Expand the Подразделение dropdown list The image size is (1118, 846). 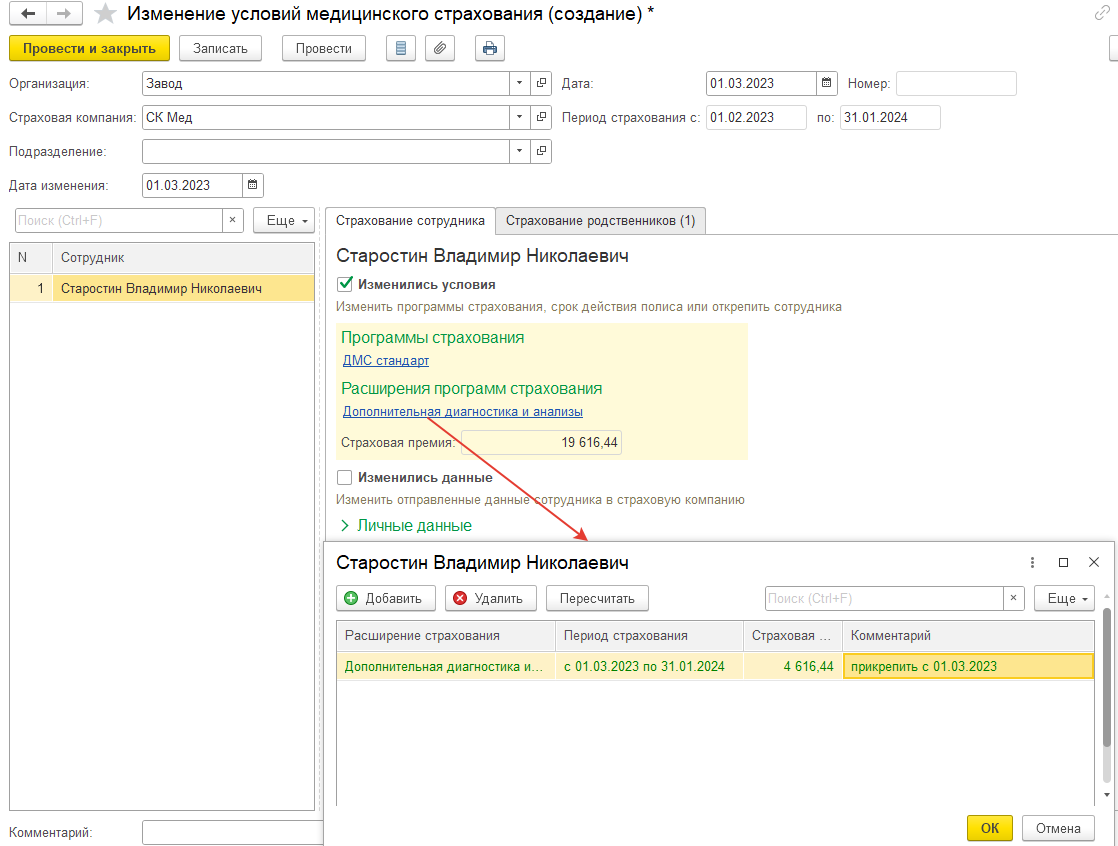(520, 151)
